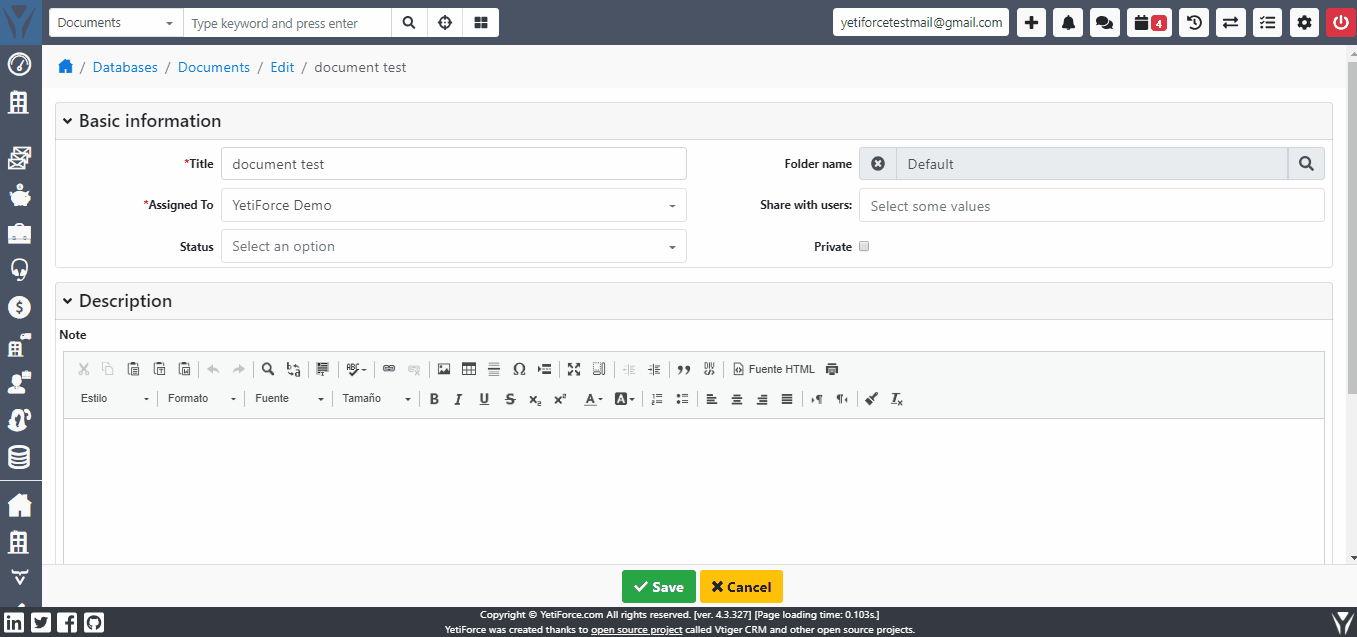Open the background color picker

624,399
